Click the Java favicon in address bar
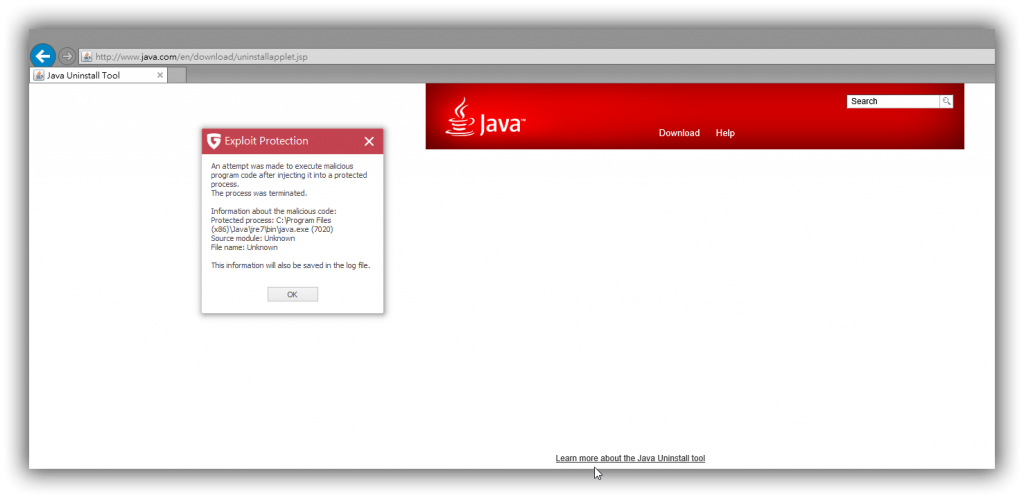The height and width of the screenshot is (497, 1024). [x=86, y=57]
